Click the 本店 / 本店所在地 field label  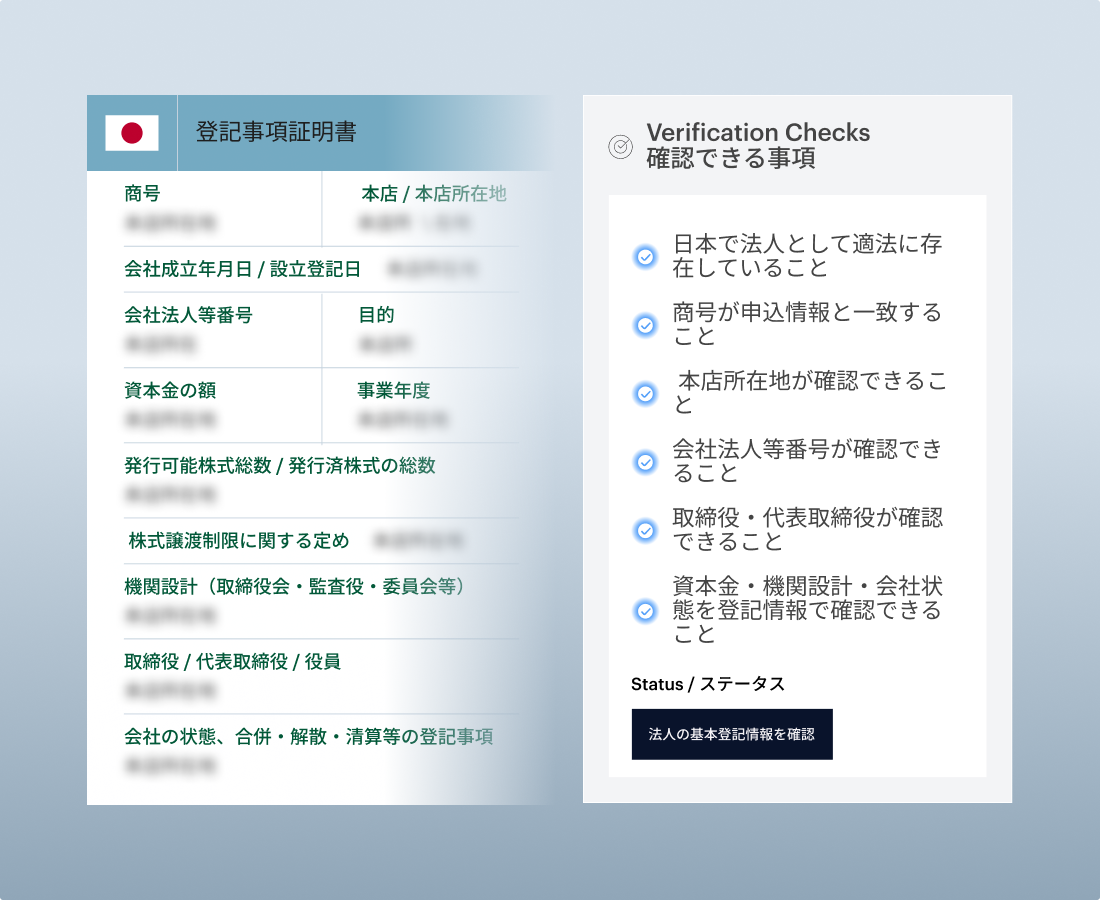[433, 193]
